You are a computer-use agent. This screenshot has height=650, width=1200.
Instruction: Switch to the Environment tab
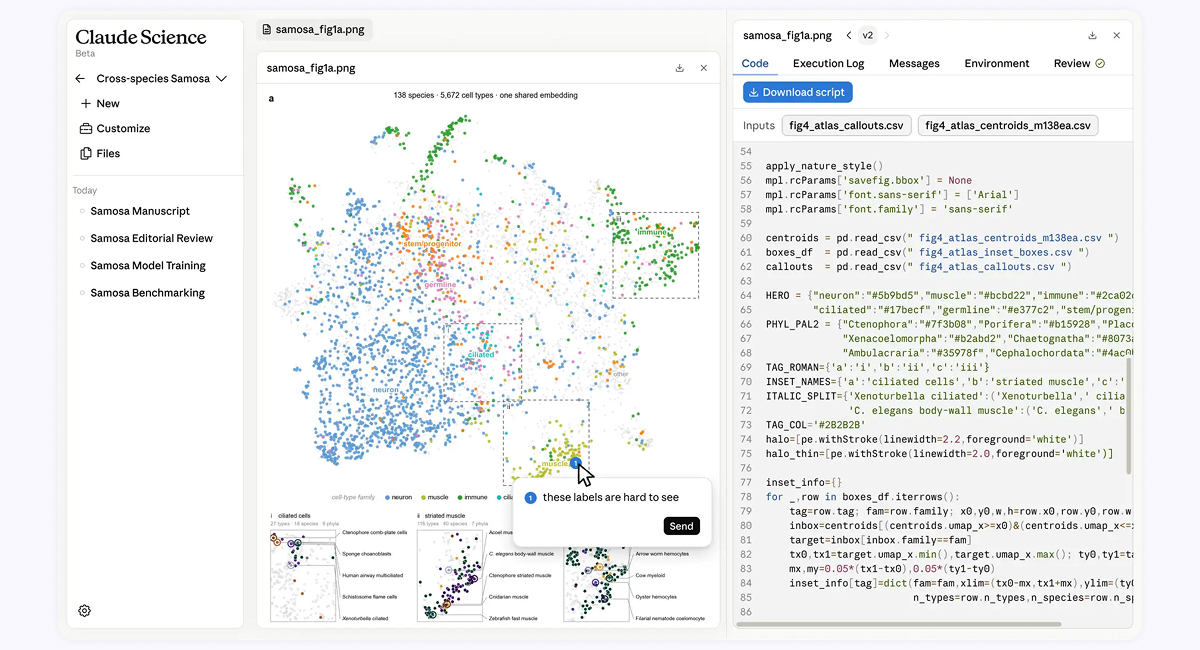pyautogui.click(x=997, y=63)
